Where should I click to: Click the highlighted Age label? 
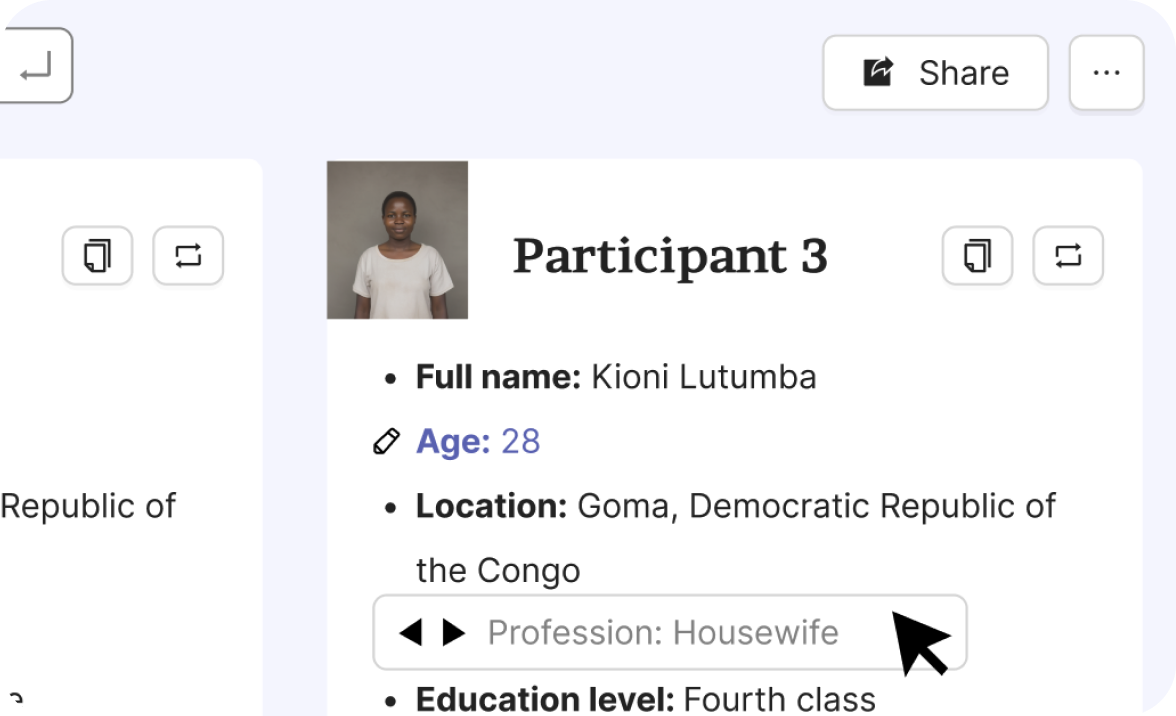453,441
